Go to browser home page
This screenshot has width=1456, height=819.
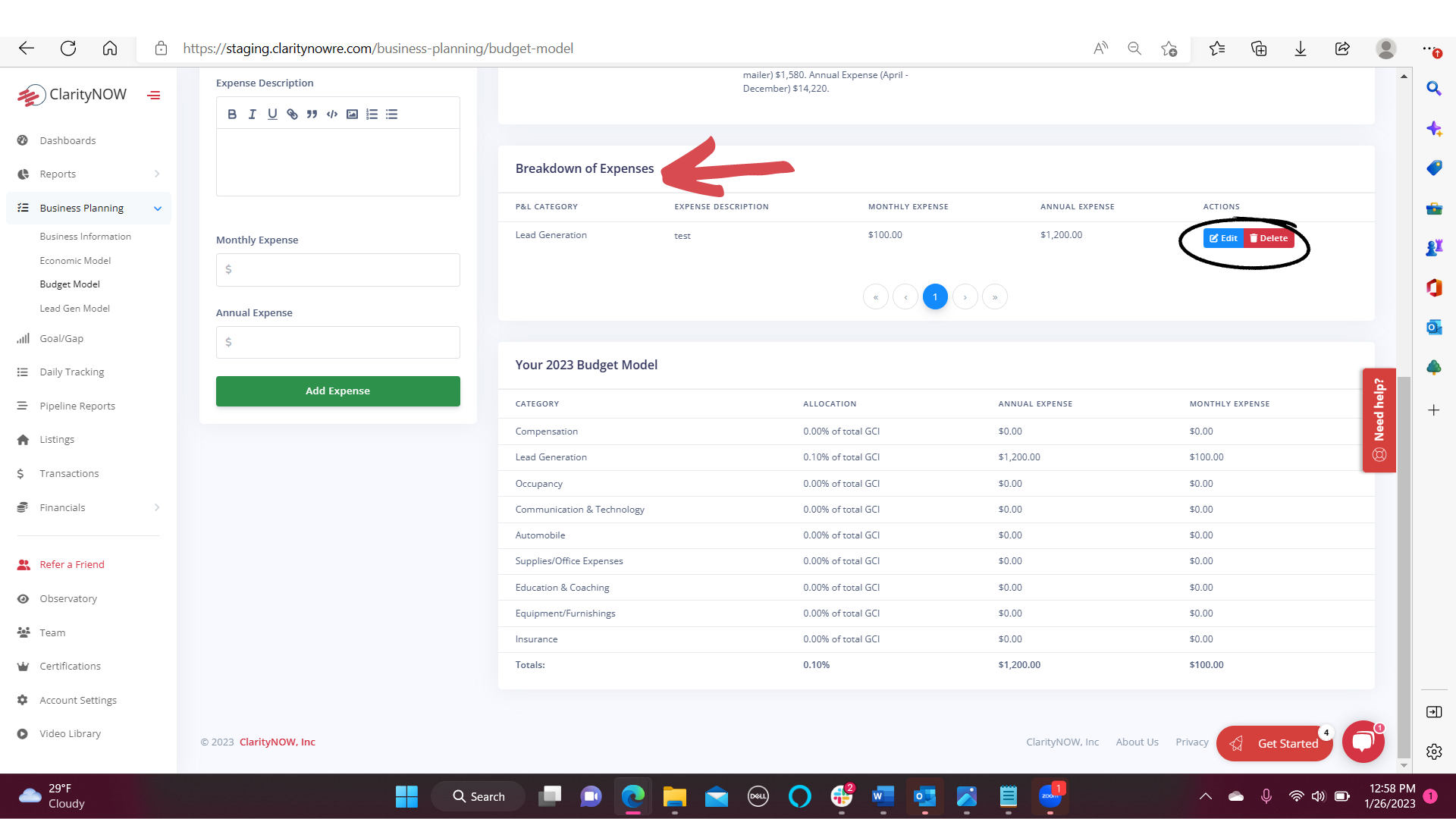(x=110, y=49)
